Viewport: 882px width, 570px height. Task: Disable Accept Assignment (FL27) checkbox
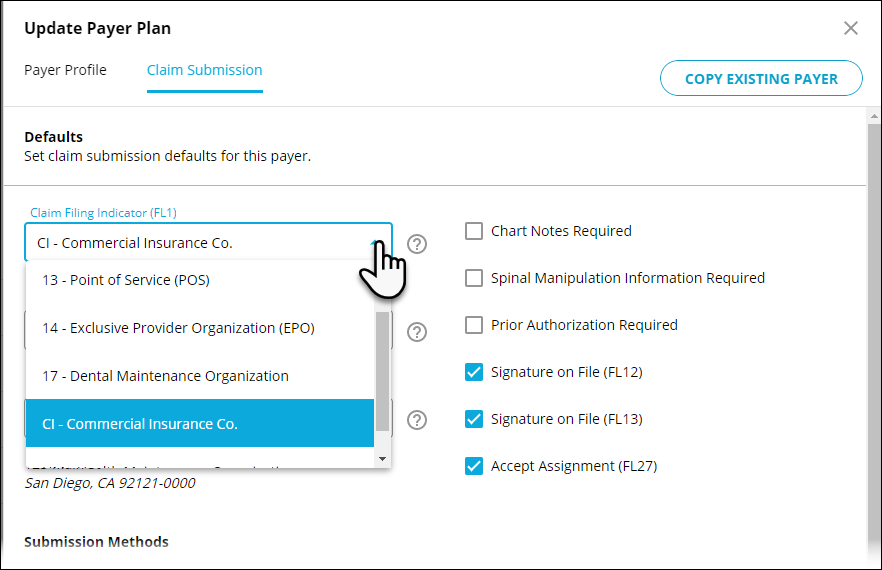point(474,466)
